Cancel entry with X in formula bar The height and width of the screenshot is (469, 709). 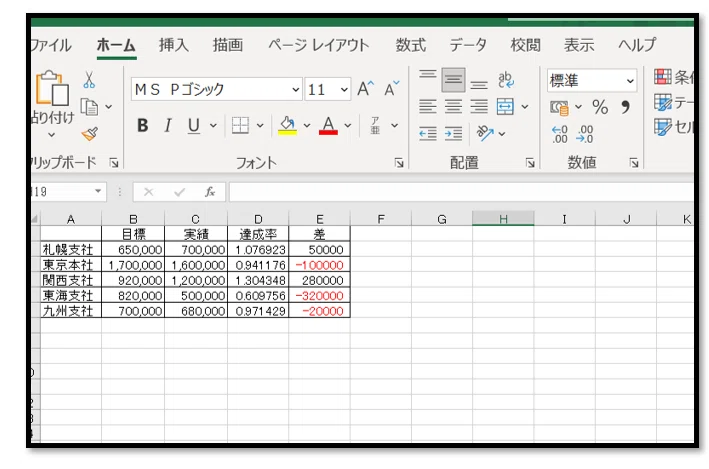[148, 192]
